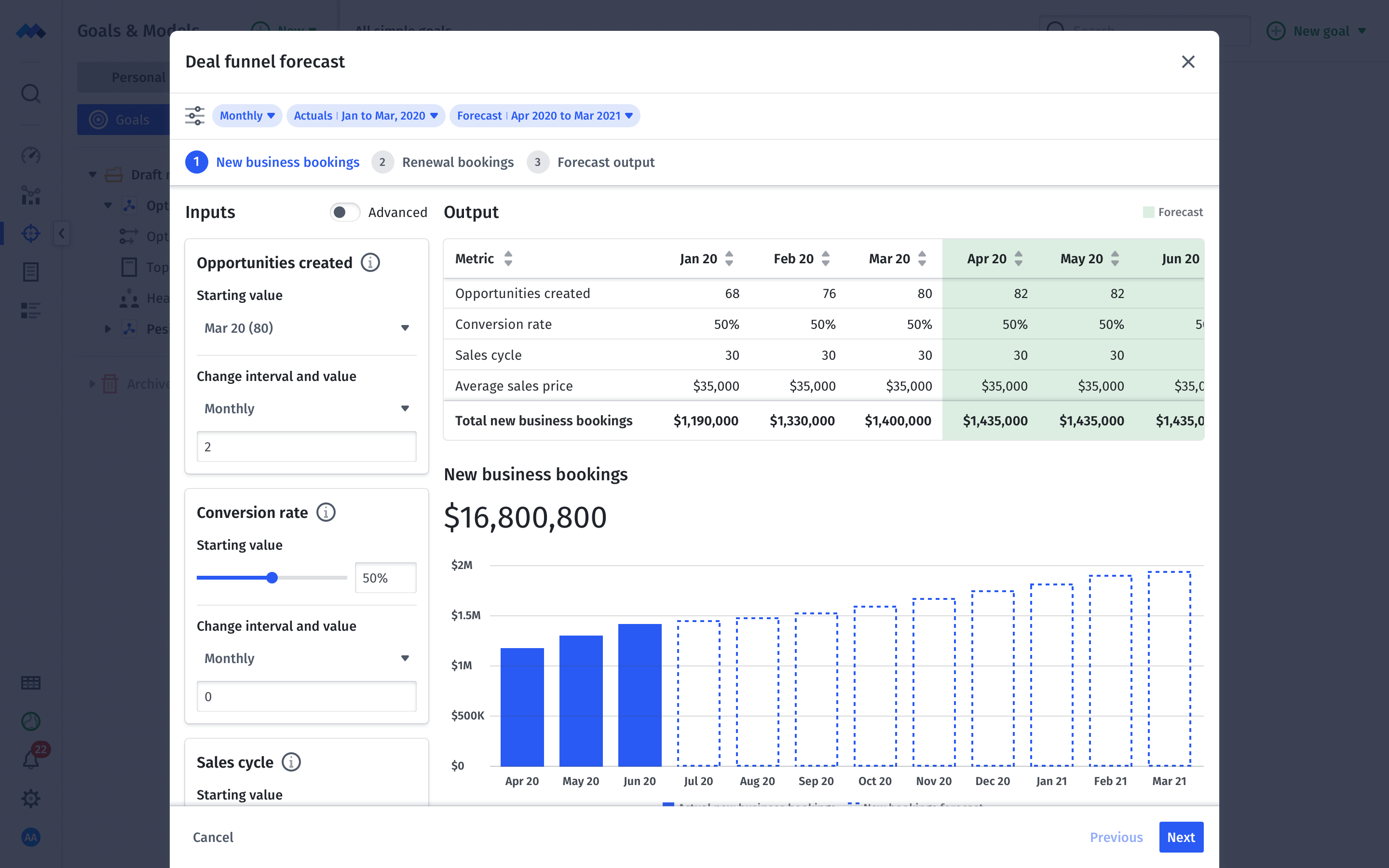Viewport: 1389px width, 868px height.
Task: Click the Next button
Action: tap(1181, 837)
